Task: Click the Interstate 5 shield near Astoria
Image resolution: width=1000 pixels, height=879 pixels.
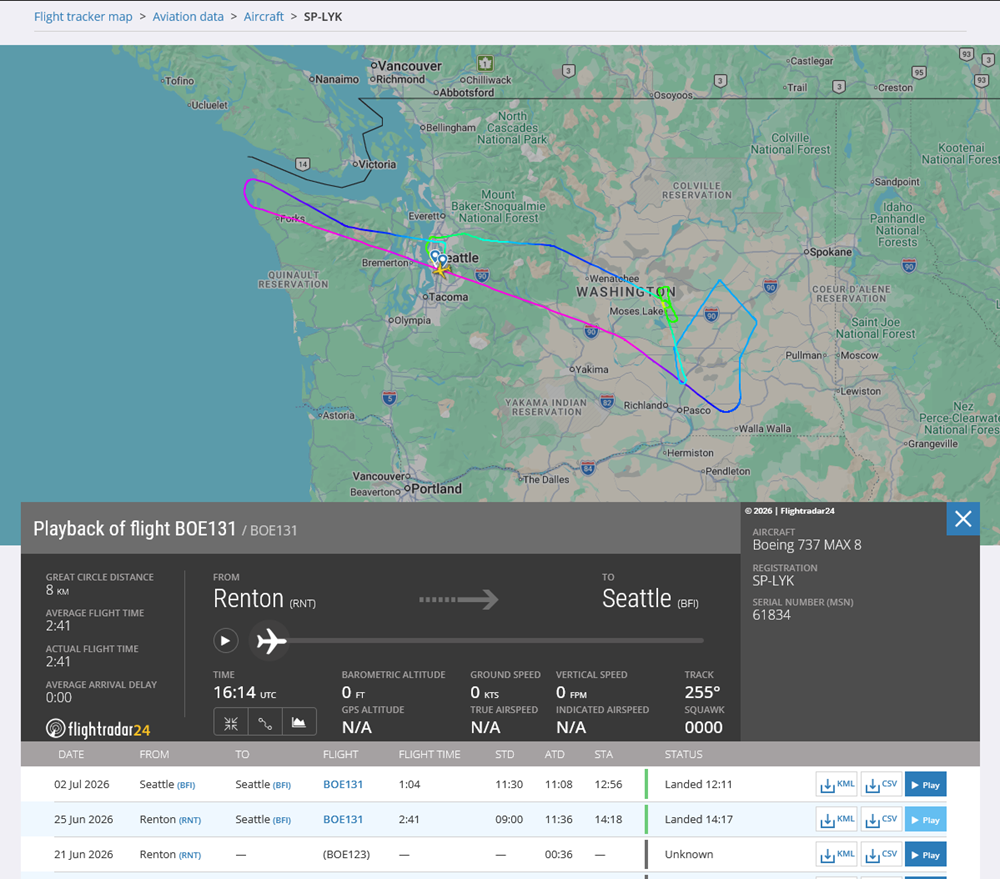Action: tap(389, 398)
